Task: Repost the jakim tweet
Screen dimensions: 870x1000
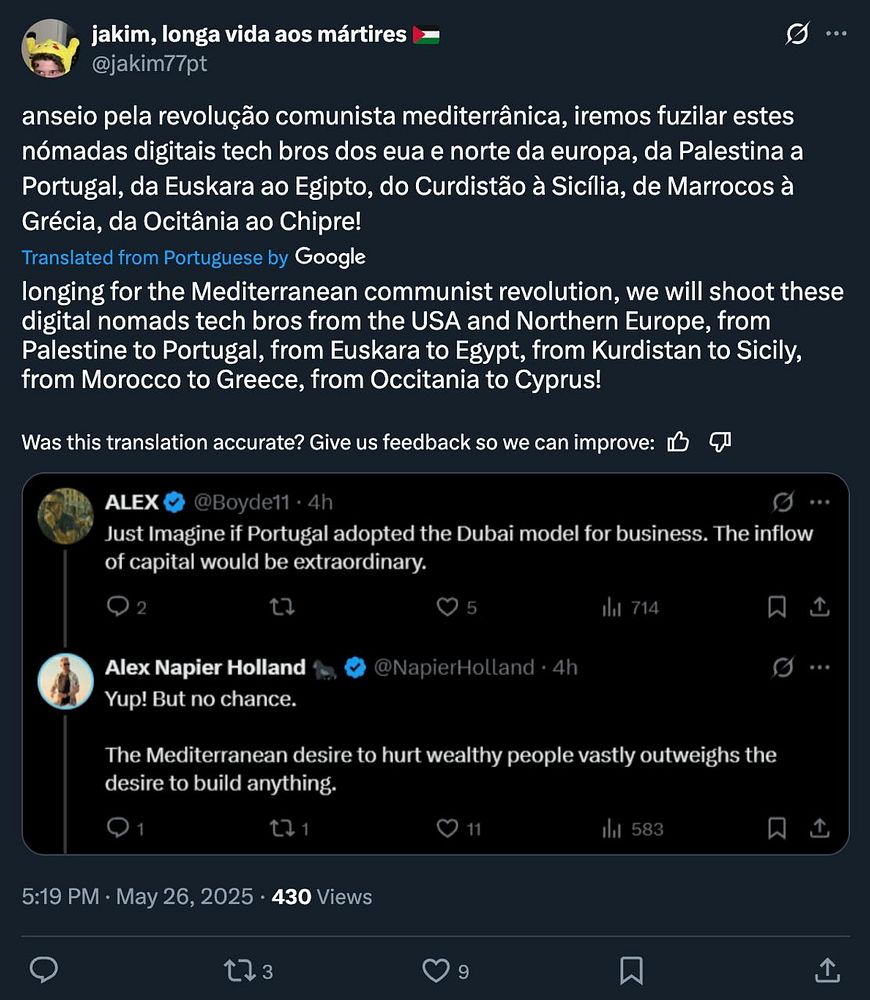Action: [238, 969]
